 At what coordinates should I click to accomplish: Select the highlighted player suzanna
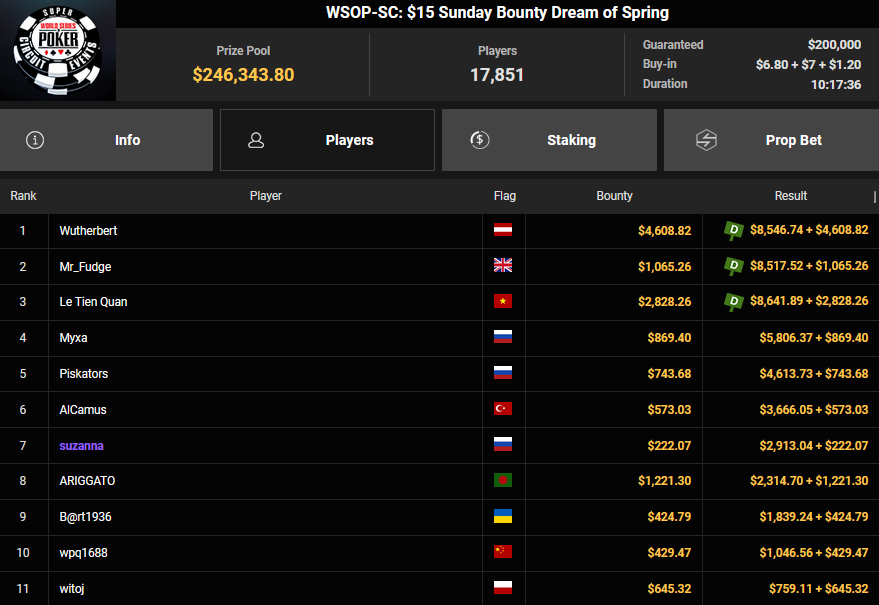[x=81, y=445]
